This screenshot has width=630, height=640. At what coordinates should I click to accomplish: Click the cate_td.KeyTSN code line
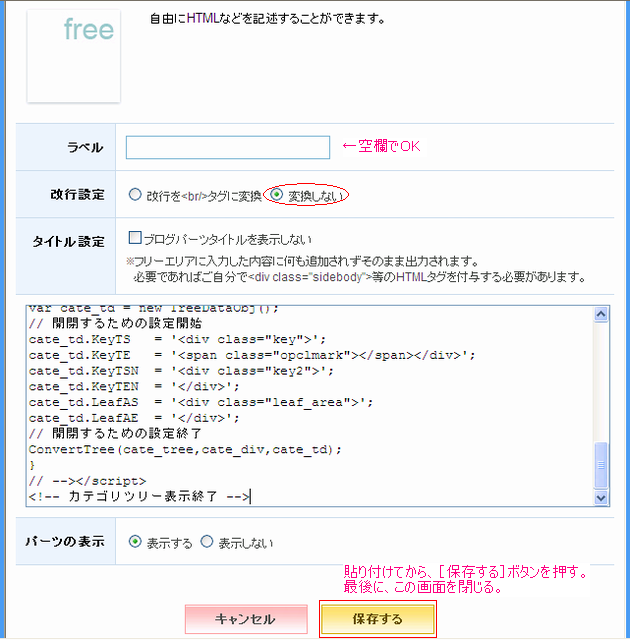tap(181, 371)
